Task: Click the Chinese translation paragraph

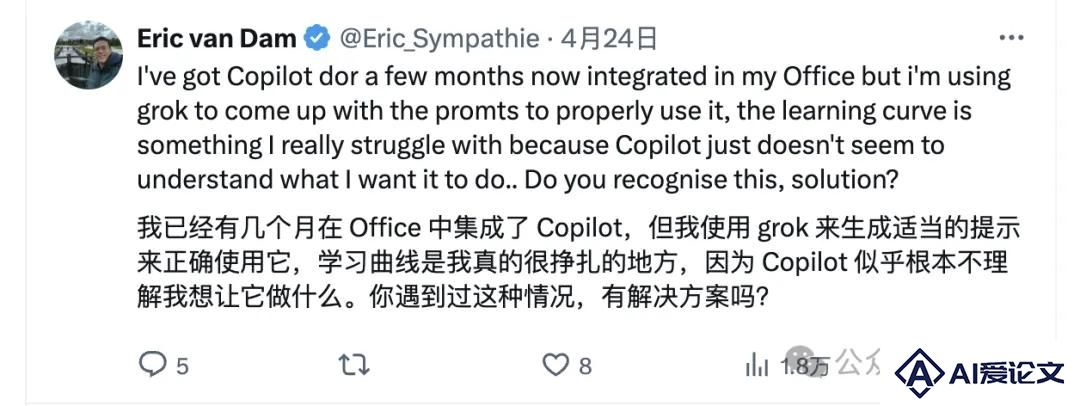Action: click(x=579, y=263)
